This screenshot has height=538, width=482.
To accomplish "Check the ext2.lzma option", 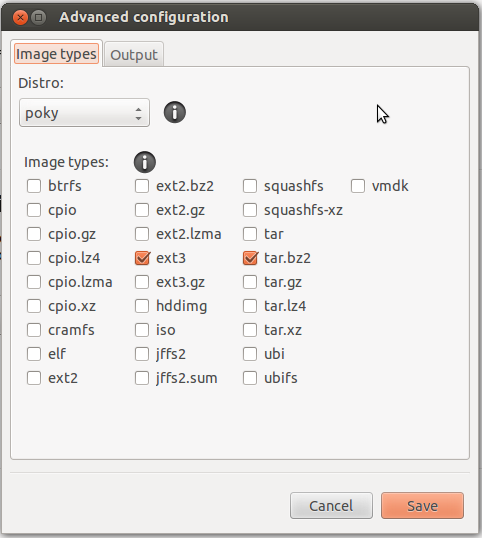I will (142, 234).
